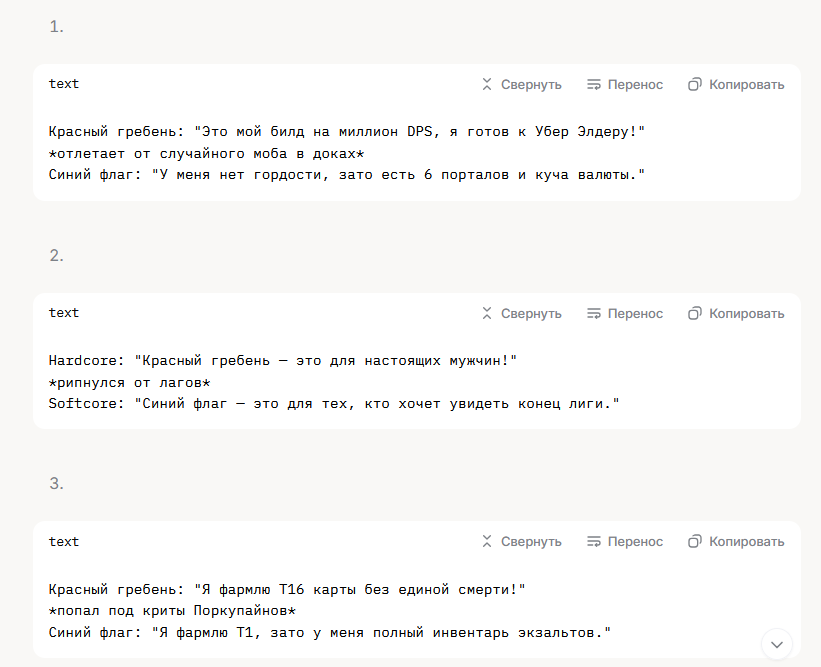
Task: Click the copy icon in code block 2
Action: (x=695, y=313)
